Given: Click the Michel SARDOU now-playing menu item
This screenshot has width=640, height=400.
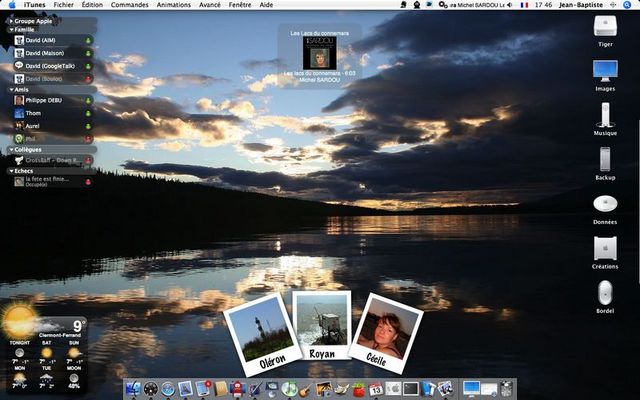Looking at the screenshot, I should pos(476,5).
